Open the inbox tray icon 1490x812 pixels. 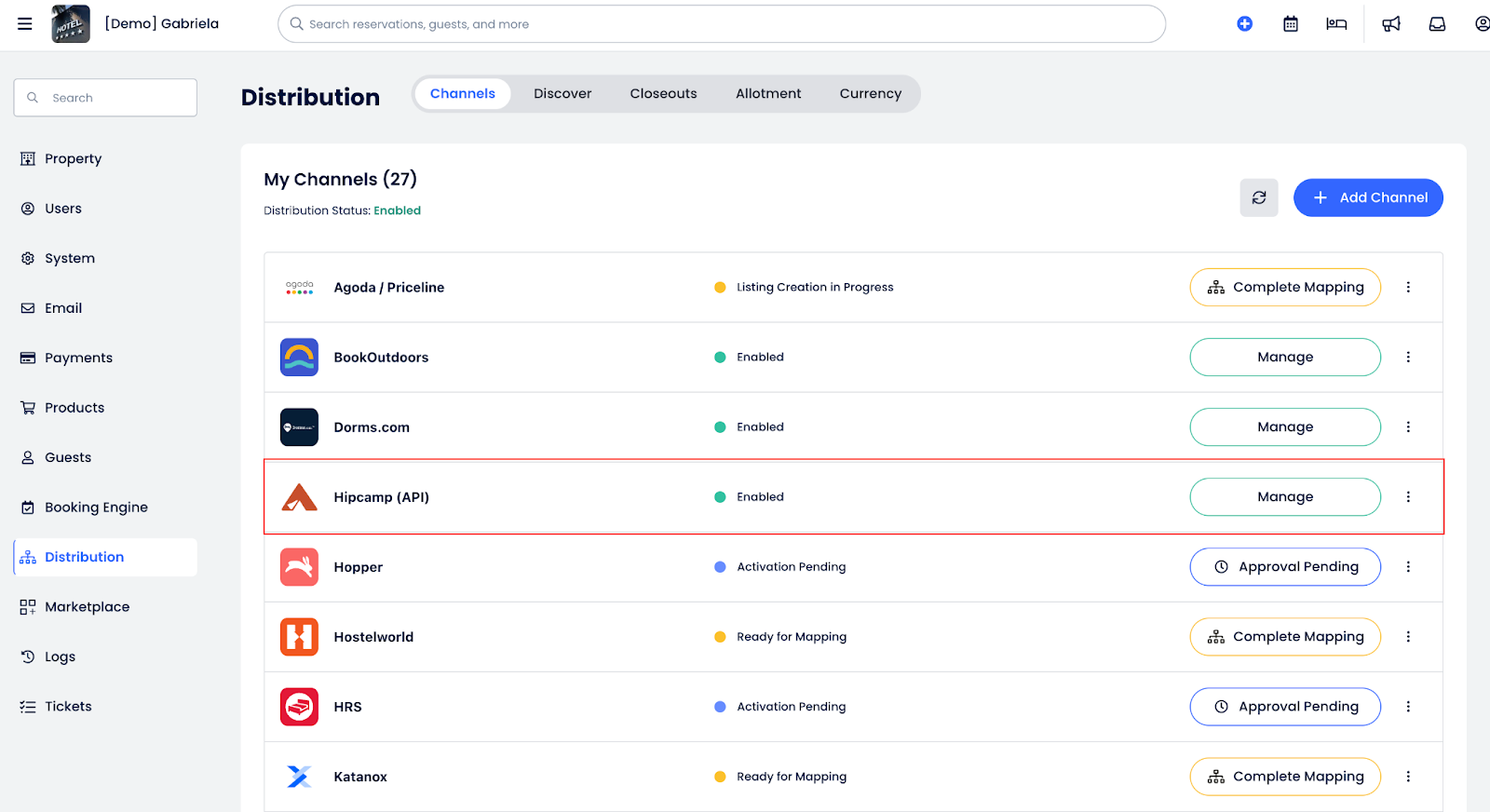click(1437, 24)
